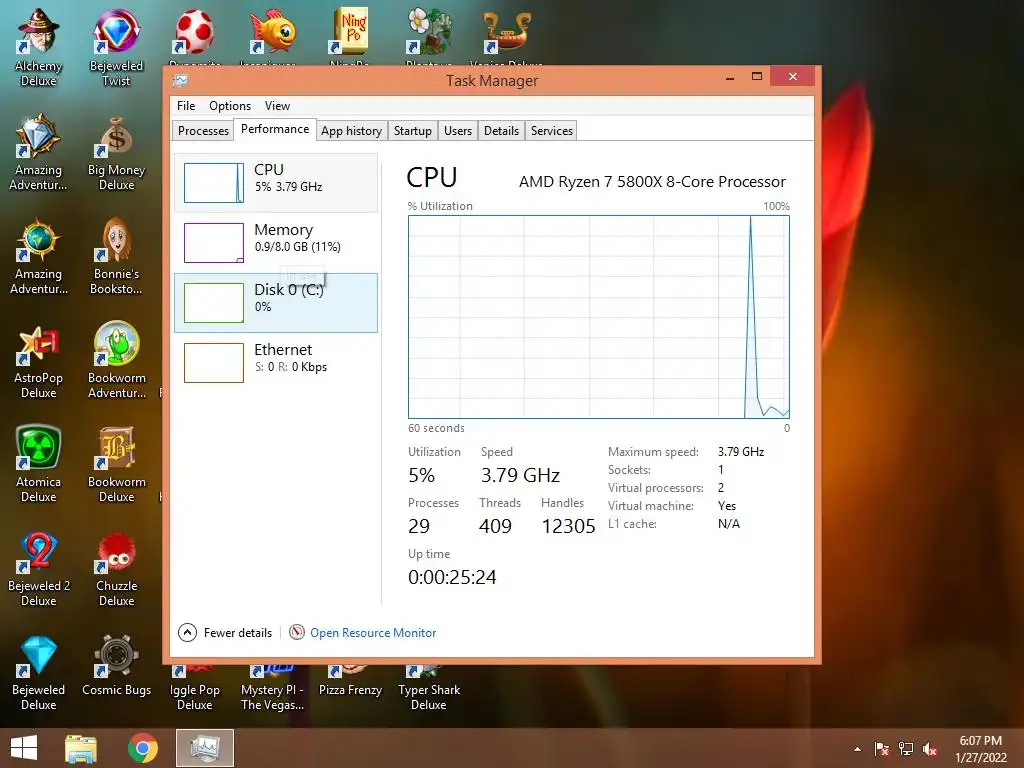Click the AMD Ryzen 7 5800X processor name

[652, 182]
